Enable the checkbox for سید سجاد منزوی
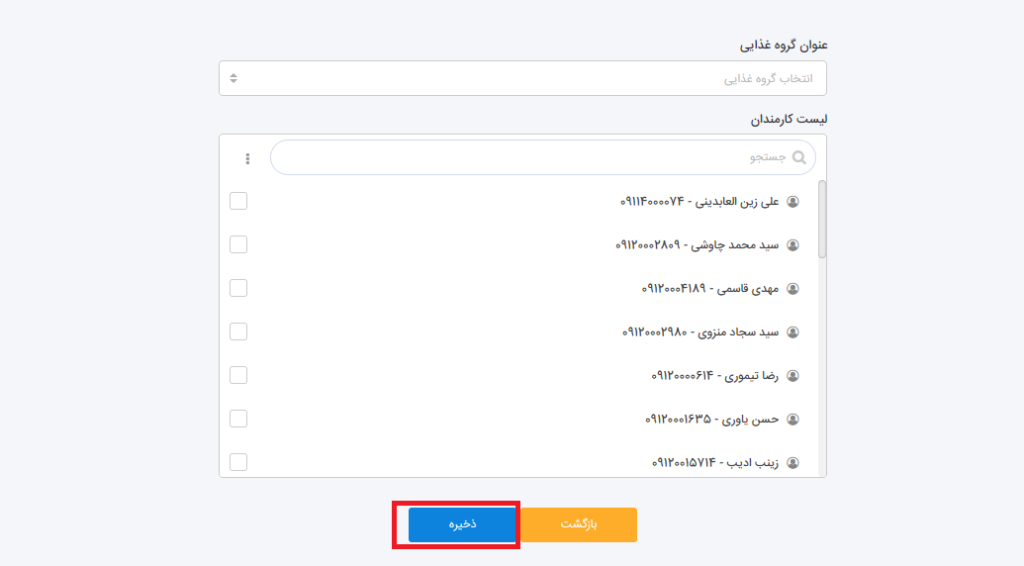The image size is (1024, 566). (x=239, y=332)
